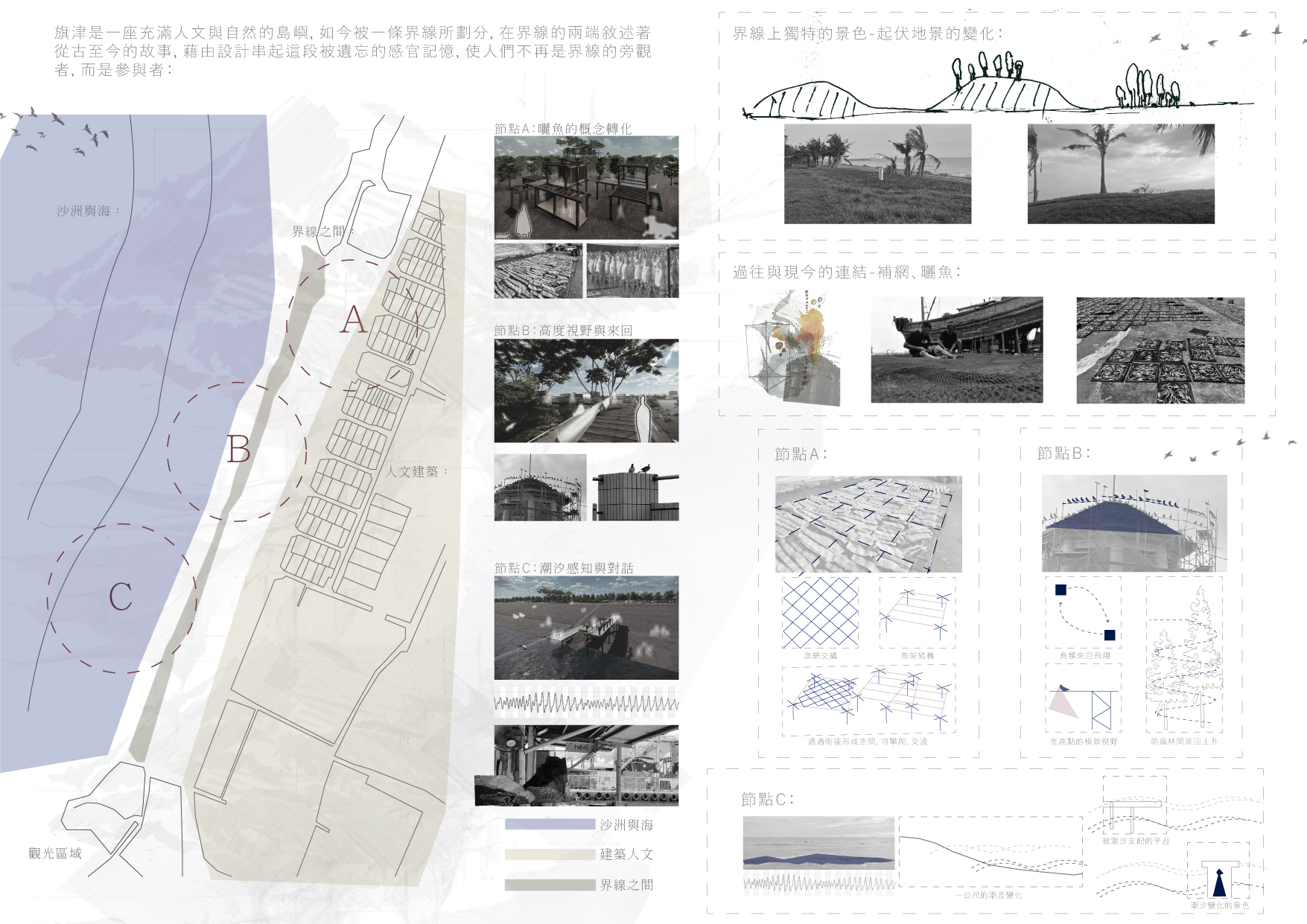The height and width of the screenshot is (924, 1307).
Task: Open the elevated walkway render under 節點B:高度視野與來回
Action: pos(586,391)
